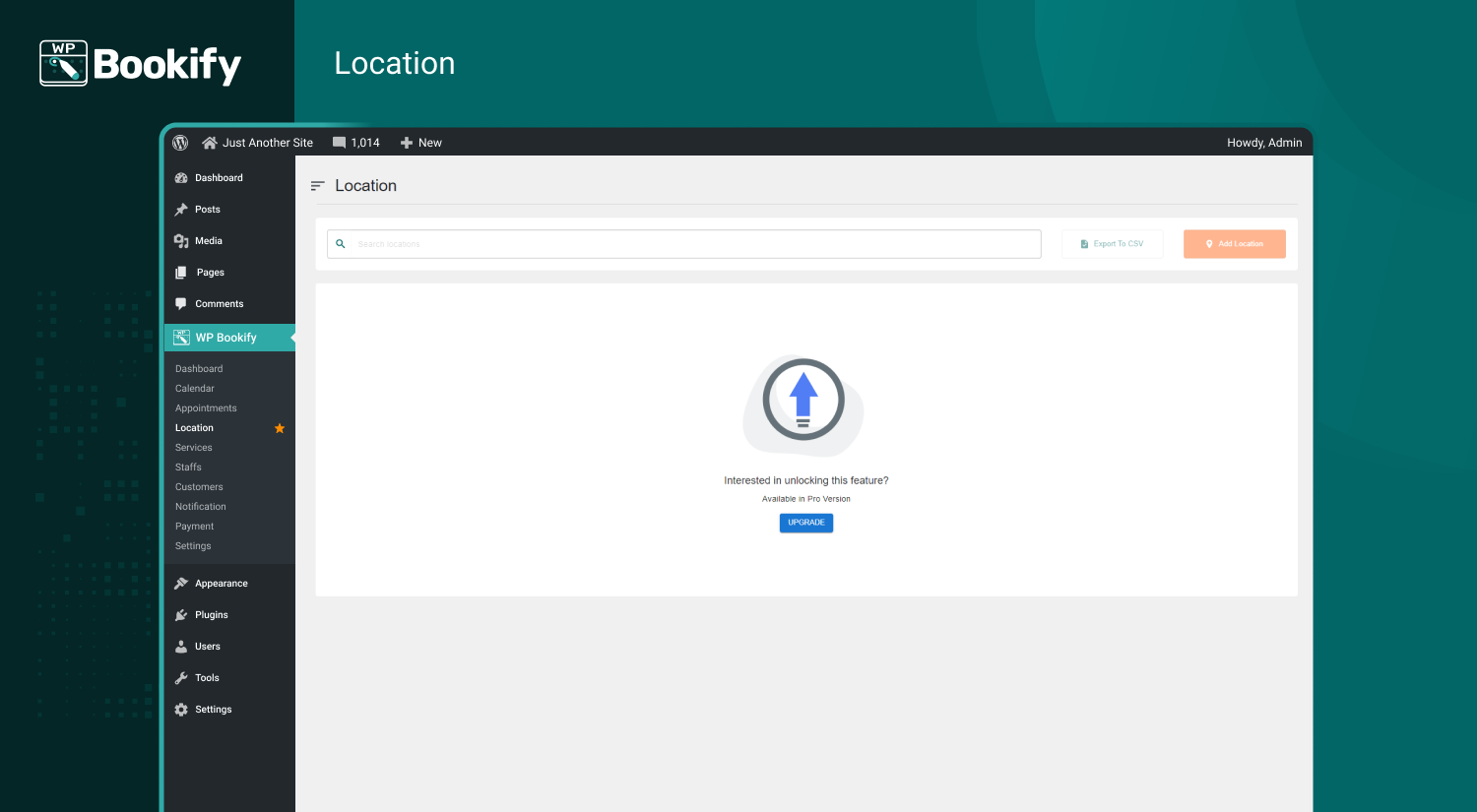The image size is (1477, 812).
Task: Open the Appearance brush icon
Action: click(x=182, y=583)
